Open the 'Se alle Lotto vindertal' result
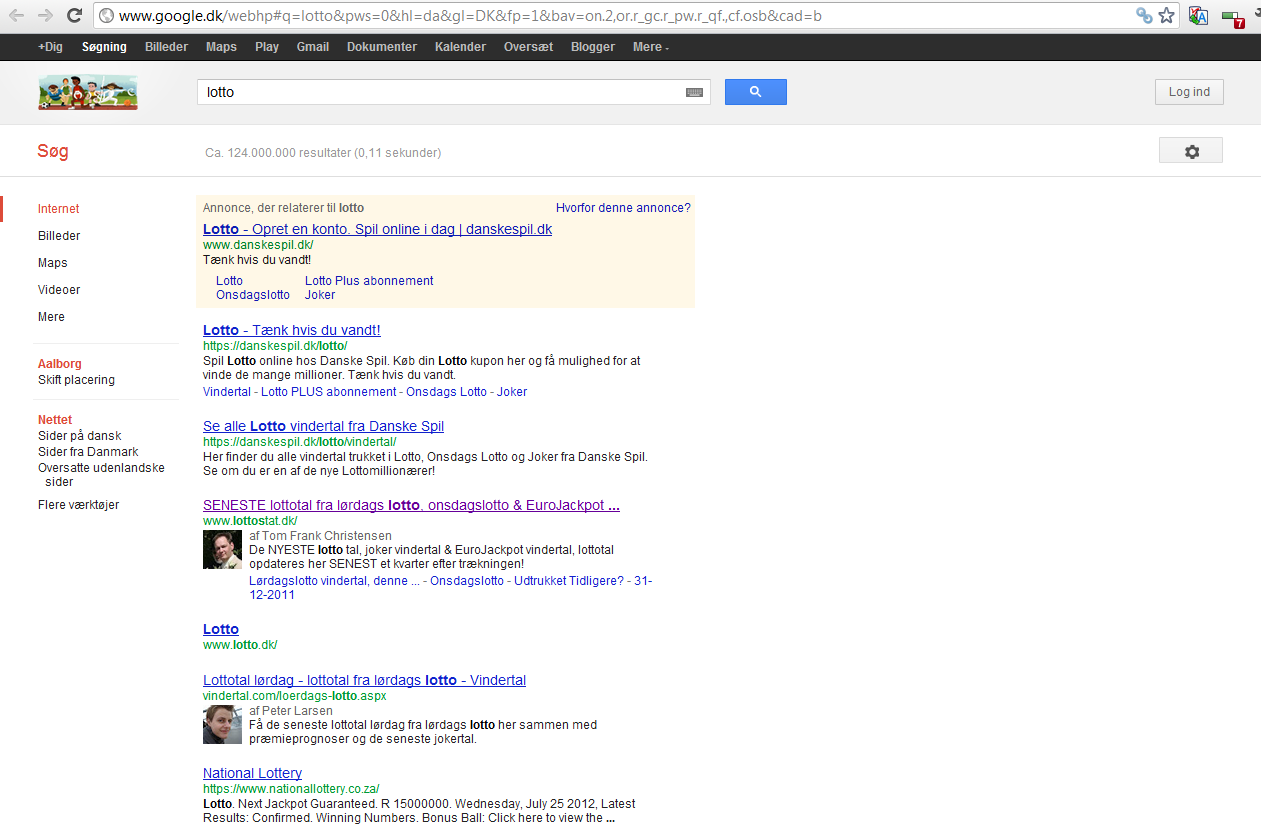Screen dimensions: 1261x836 [323, 426]
